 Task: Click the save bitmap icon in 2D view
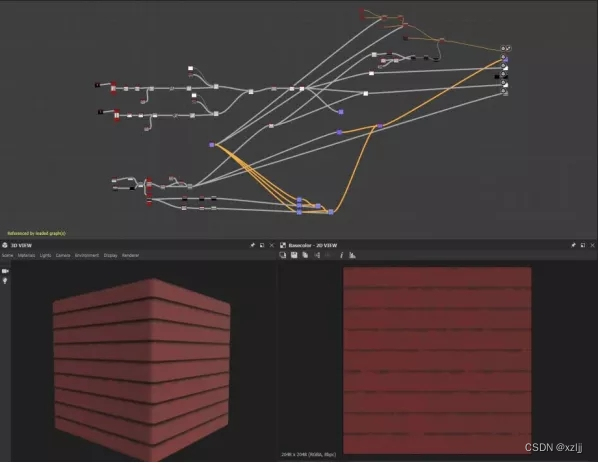(x=294, y=255)
